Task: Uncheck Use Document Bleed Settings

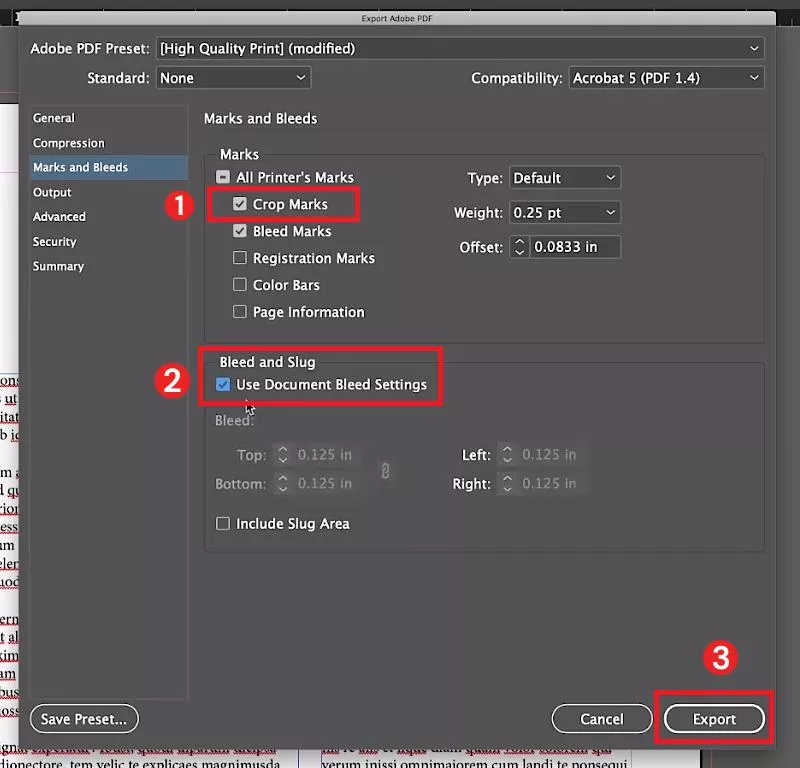Action: click(222, 383)
